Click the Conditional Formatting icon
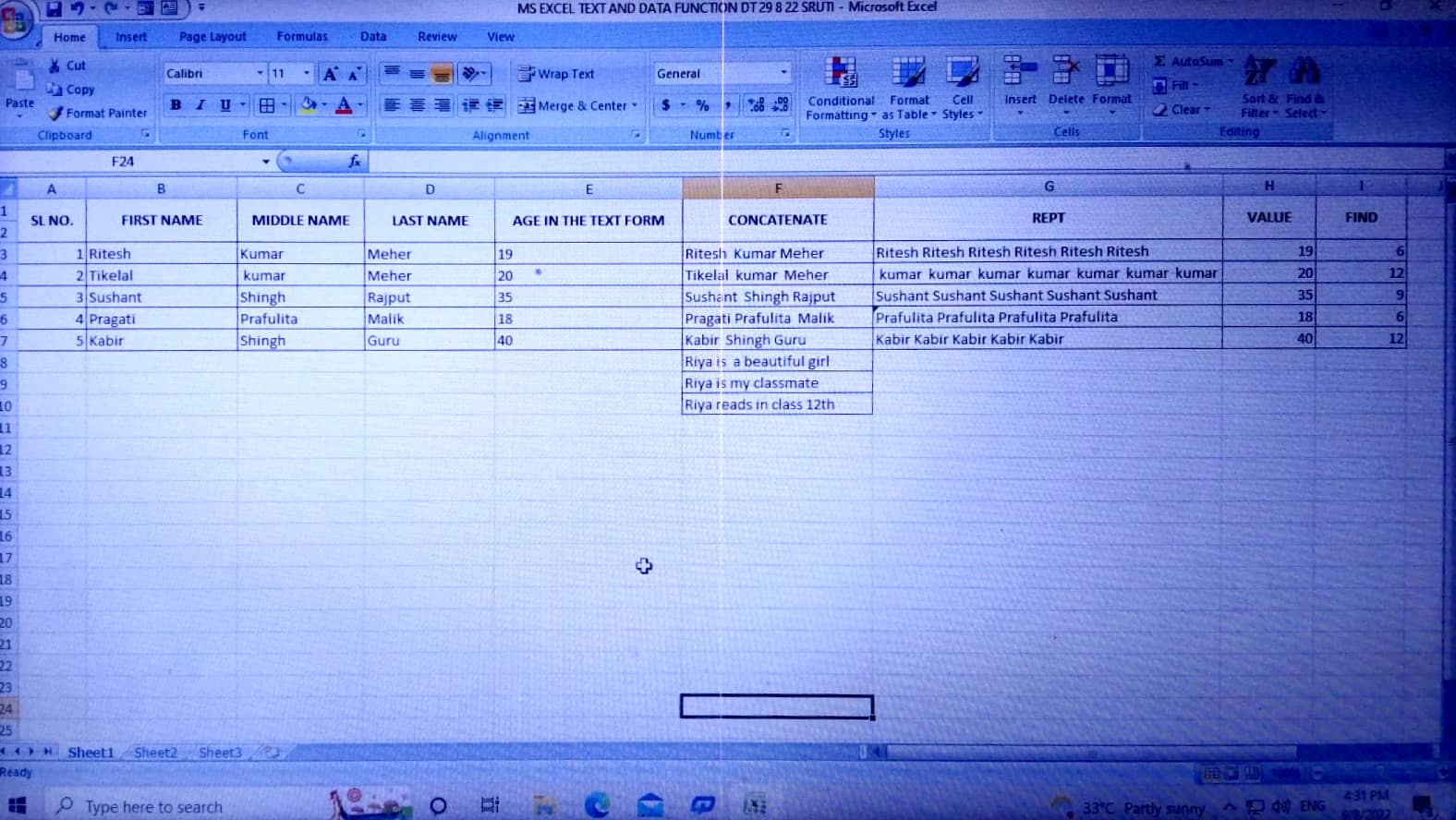The height and width of the screenshot is (820, 1456). point(840,73)
